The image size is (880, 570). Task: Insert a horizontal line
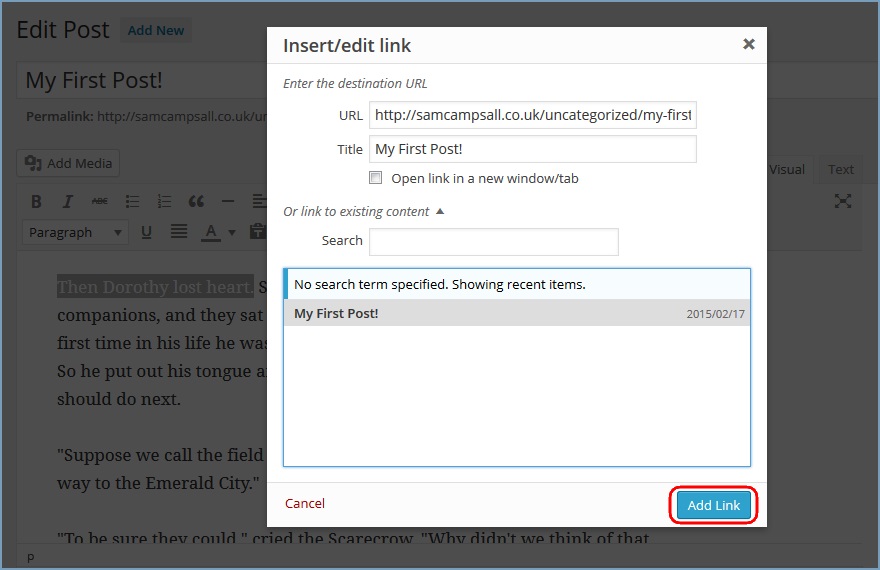pyautogui.click(x=228, y=201)
